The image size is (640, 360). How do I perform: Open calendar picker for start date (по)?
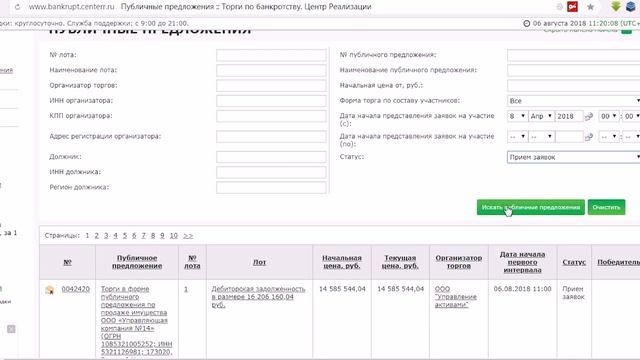[589, 137]
